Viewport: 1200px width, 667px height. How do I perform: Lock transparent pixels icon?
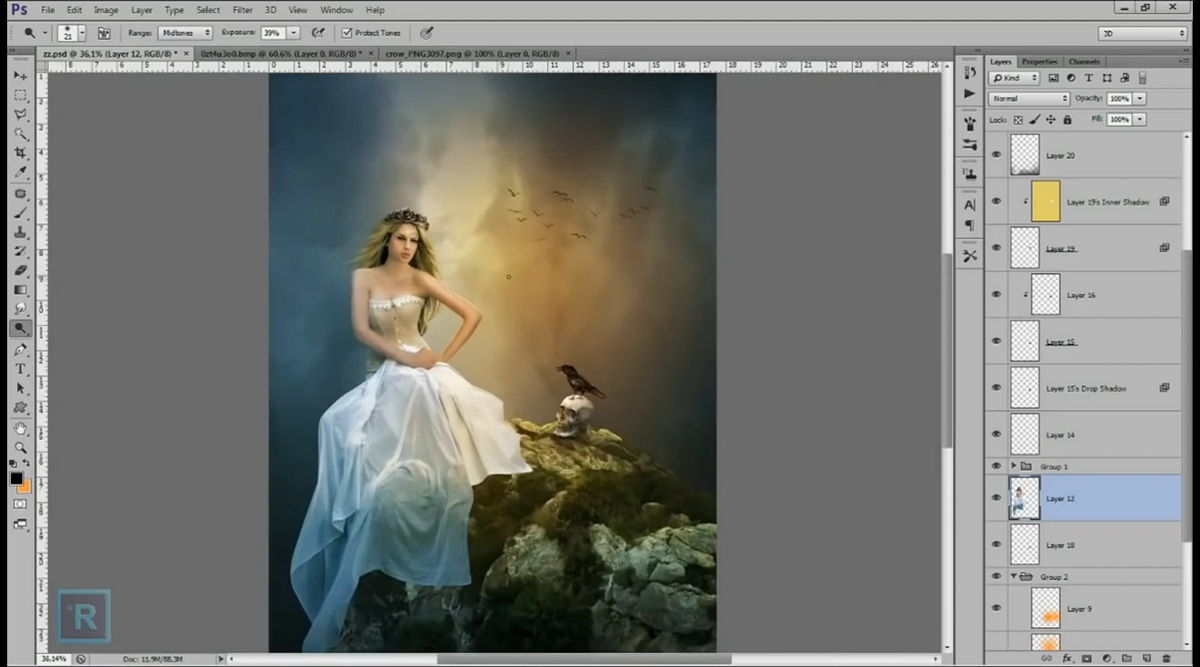tap(1019, 119)
